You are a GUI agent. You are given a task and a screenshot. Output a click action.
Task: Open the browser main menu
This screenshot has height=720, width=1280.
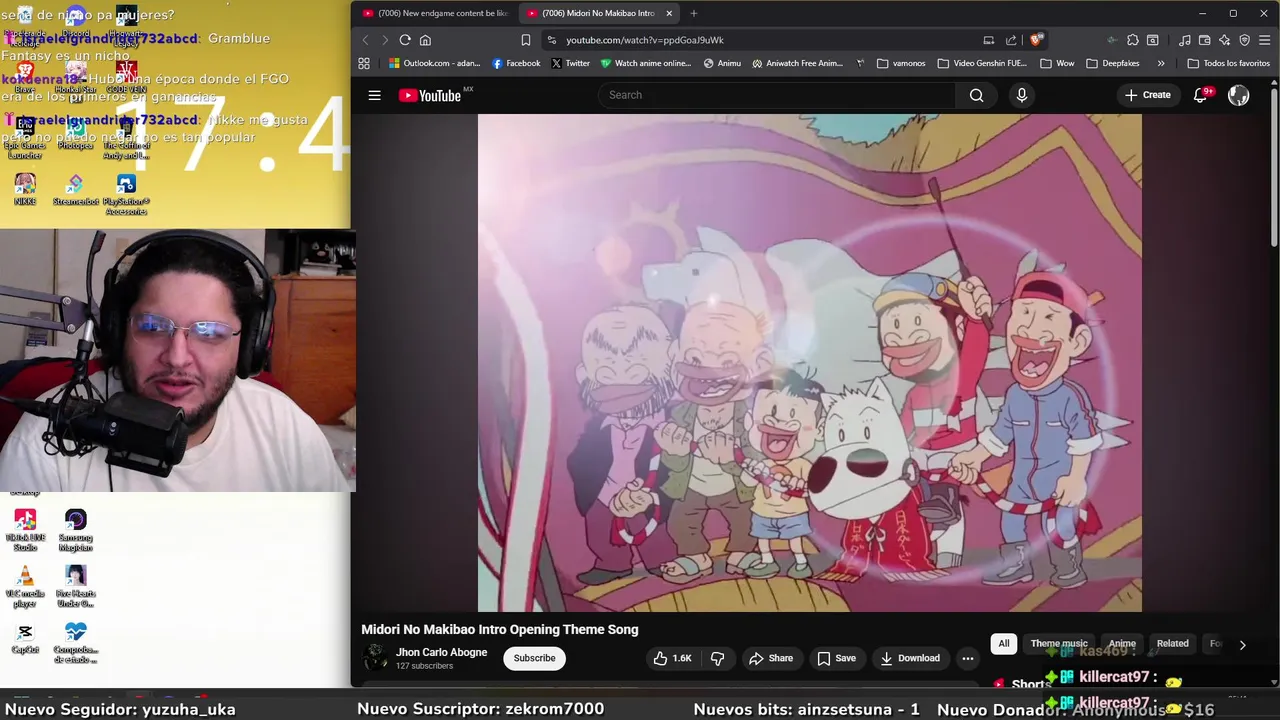pos(1265,40)
